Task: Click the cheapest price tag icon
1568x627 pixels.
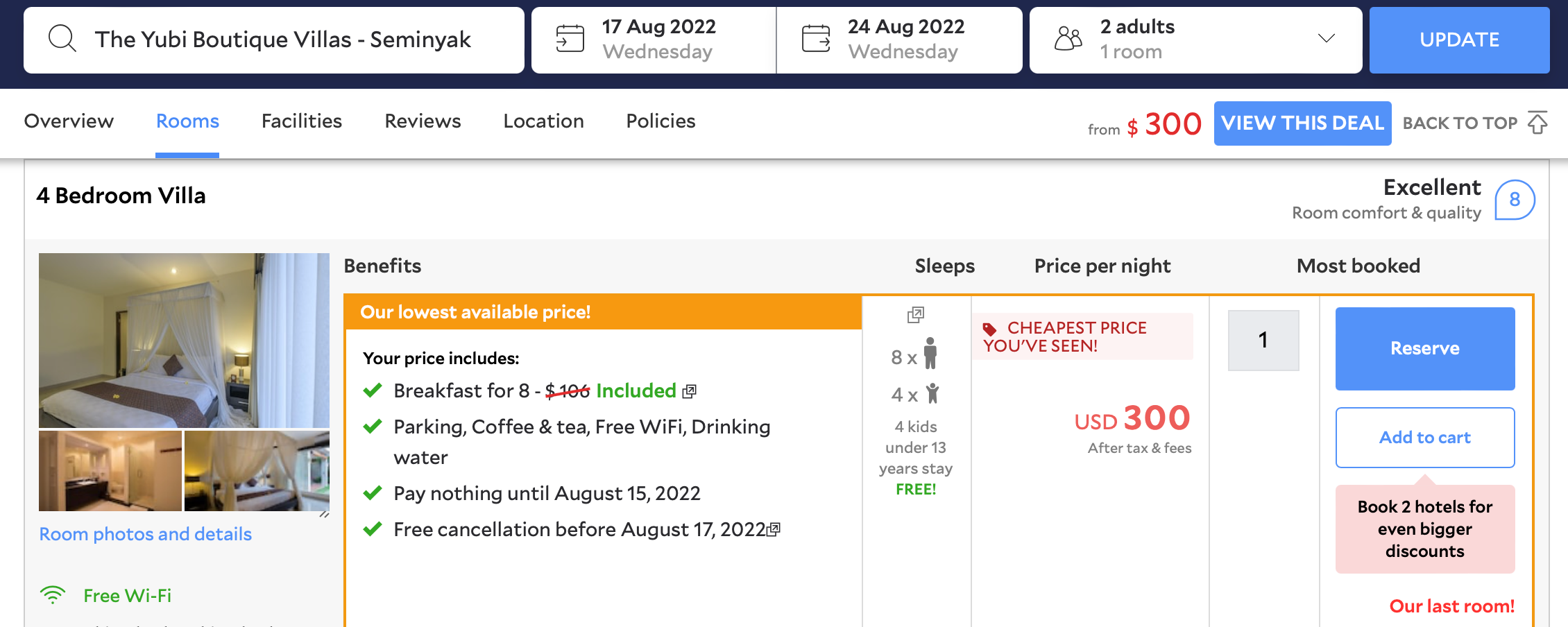Action: click(990, 329)
